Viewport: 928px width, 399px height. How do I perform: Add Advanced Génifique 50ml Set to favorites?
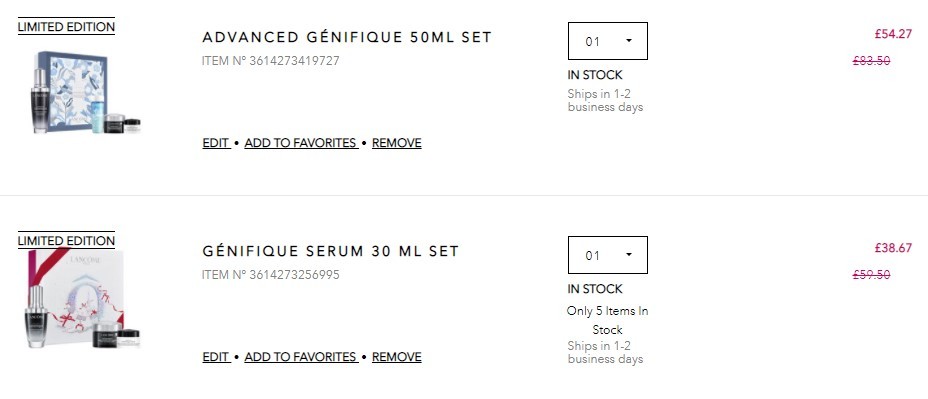coord(301,143)
